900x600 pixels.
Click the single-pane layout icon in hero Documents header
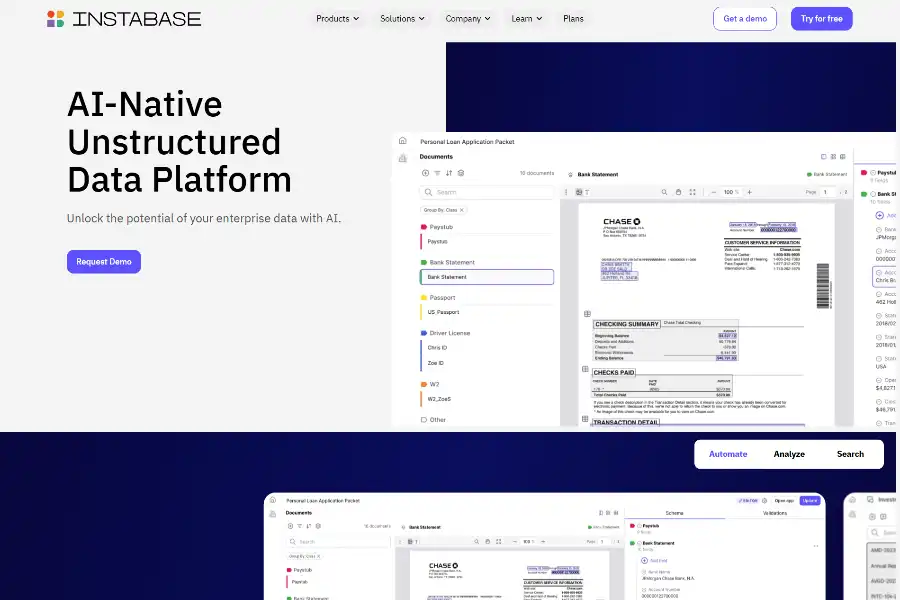pyautogui.click(x=824, y=156)
